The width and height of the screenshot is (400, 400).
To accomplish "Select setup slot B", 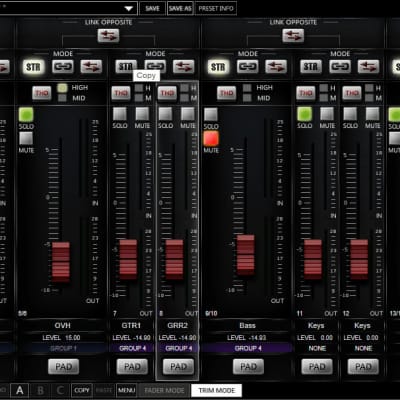I will pyautogui.click(x=40, y=390).
